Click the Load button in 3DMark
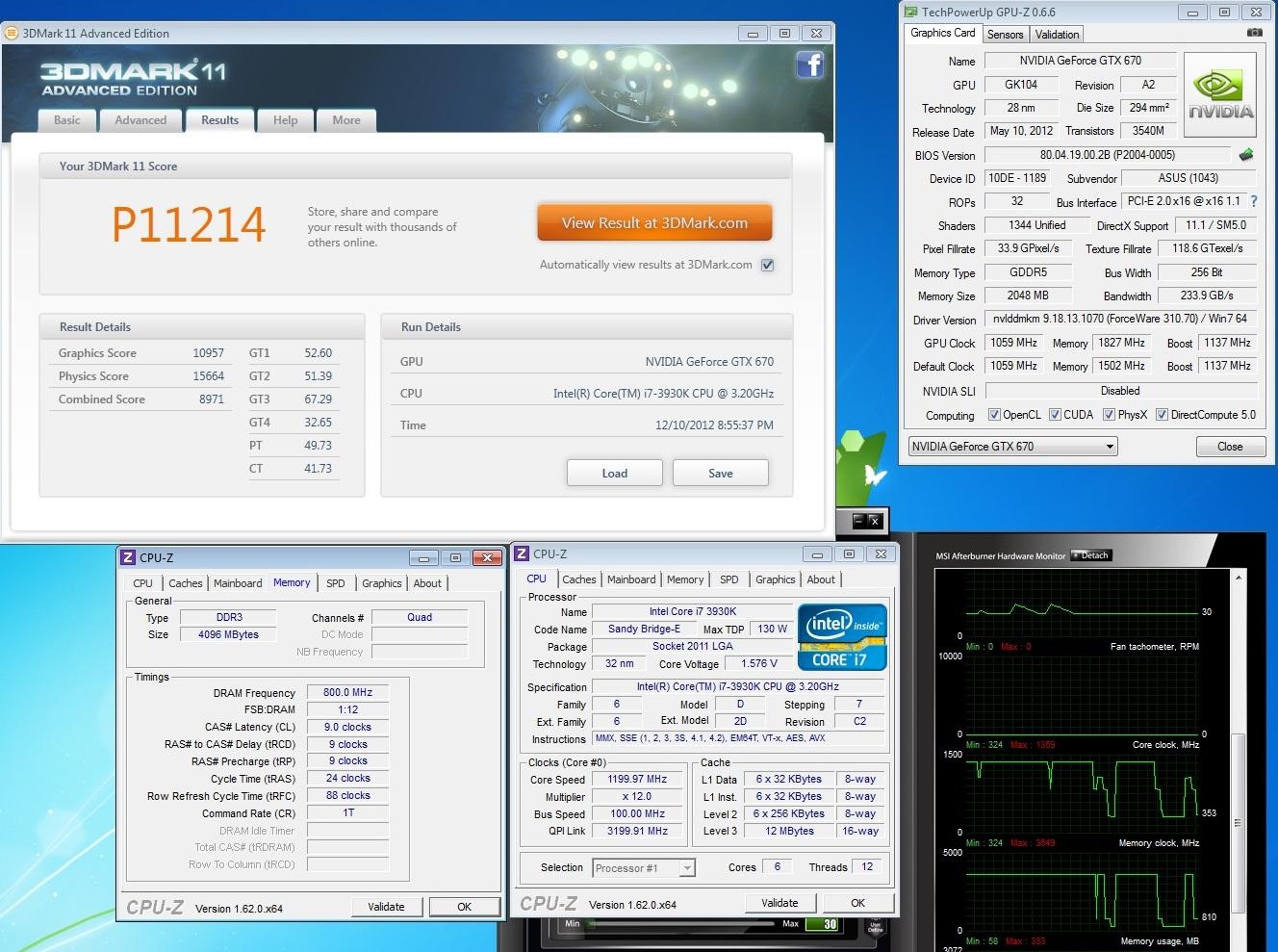The image size is (1278, 952). coord(615,474)
